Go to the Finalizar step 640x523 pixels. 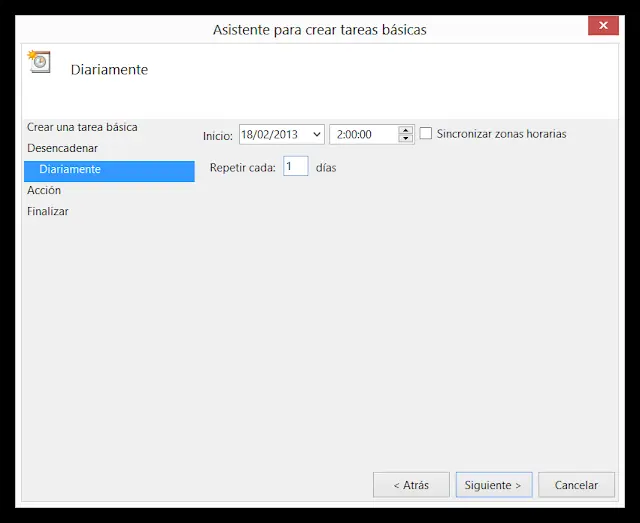coord(47,211)
